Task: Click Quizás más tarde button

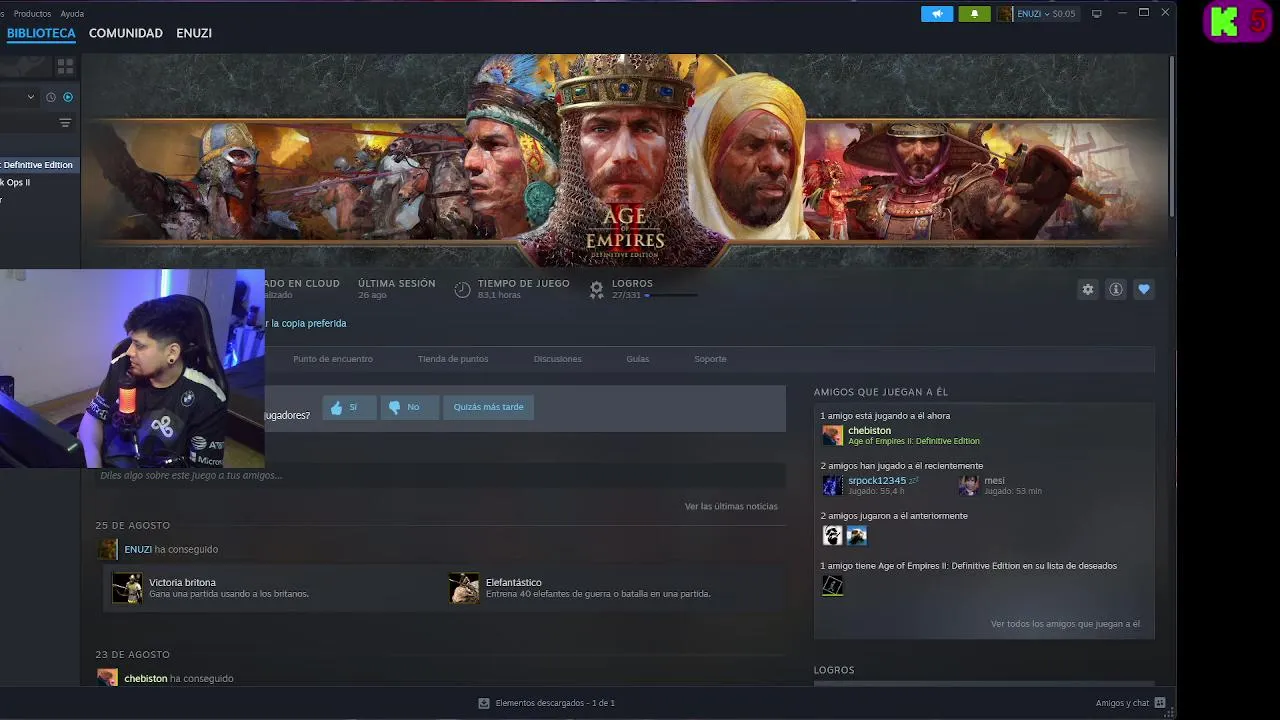Action: click(489, 407)
